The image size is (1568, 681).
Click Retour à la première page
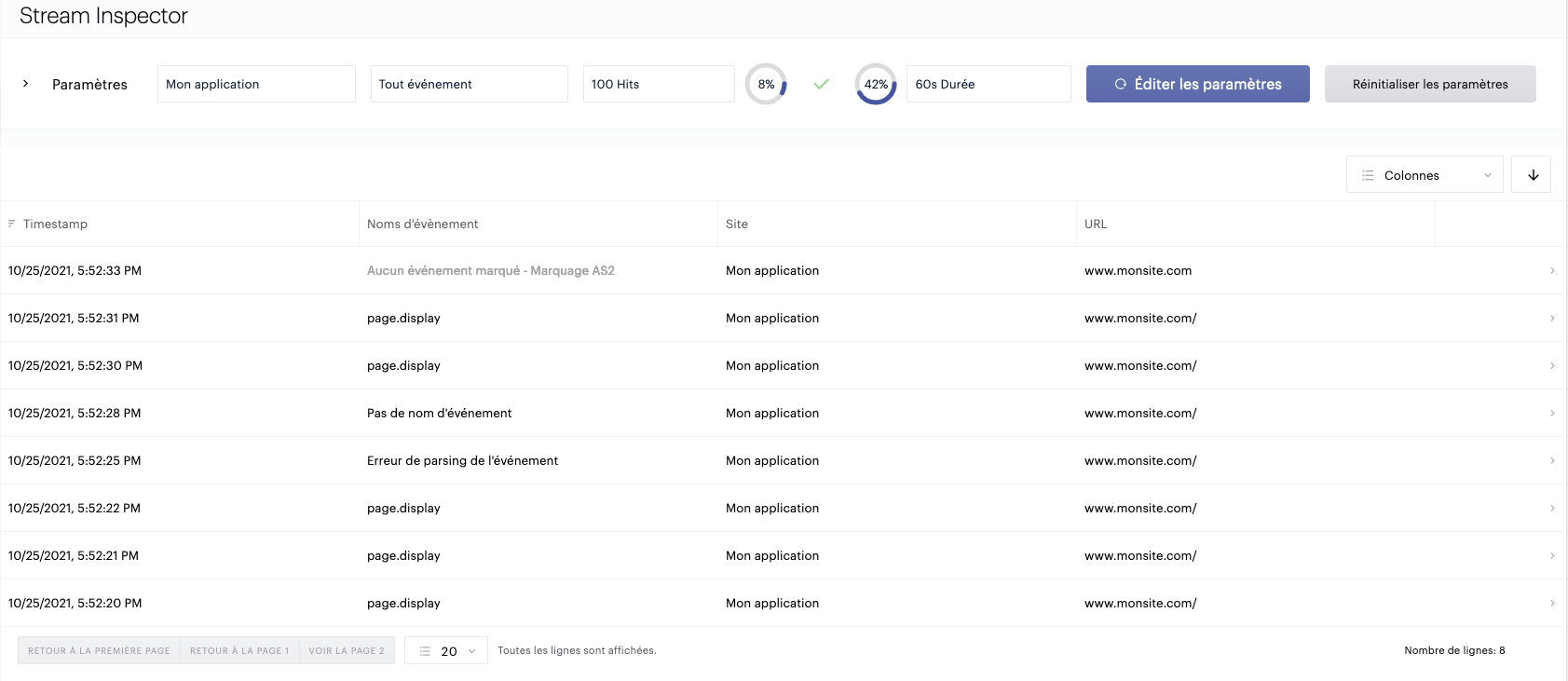tap(99, 651)
